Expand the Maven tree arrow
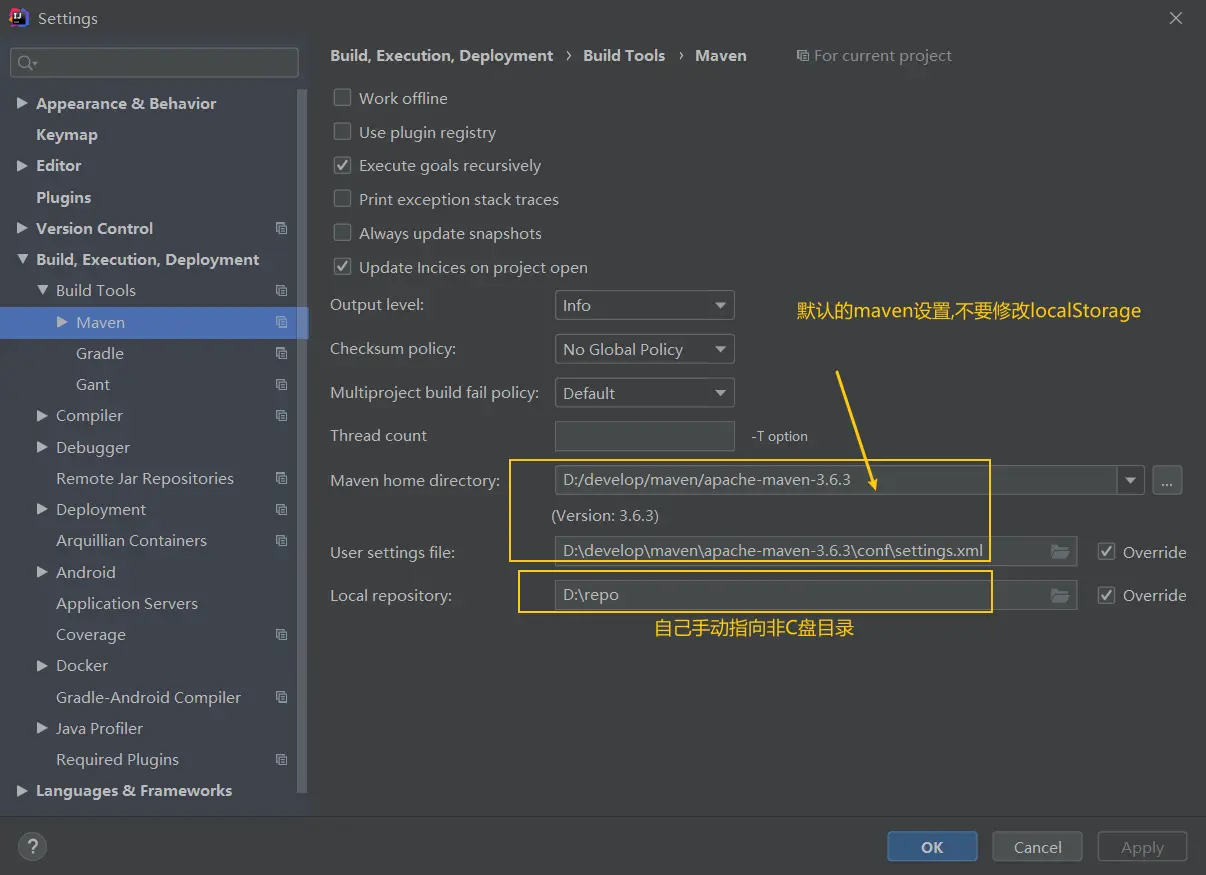The image size is (1206, 875). 62,322
